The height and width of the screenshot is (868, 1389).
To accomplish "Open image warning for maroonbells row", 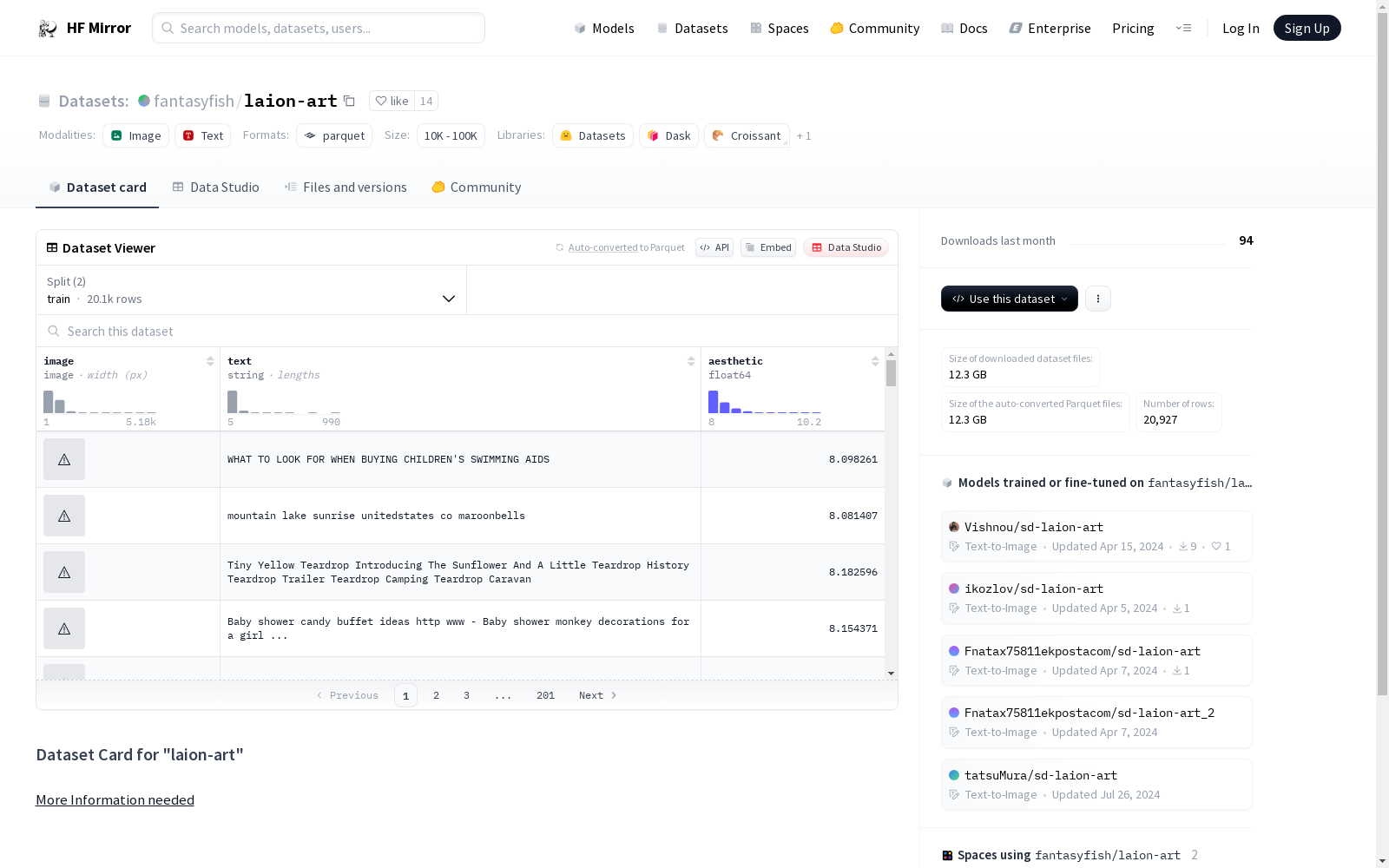I will [64, 516].
